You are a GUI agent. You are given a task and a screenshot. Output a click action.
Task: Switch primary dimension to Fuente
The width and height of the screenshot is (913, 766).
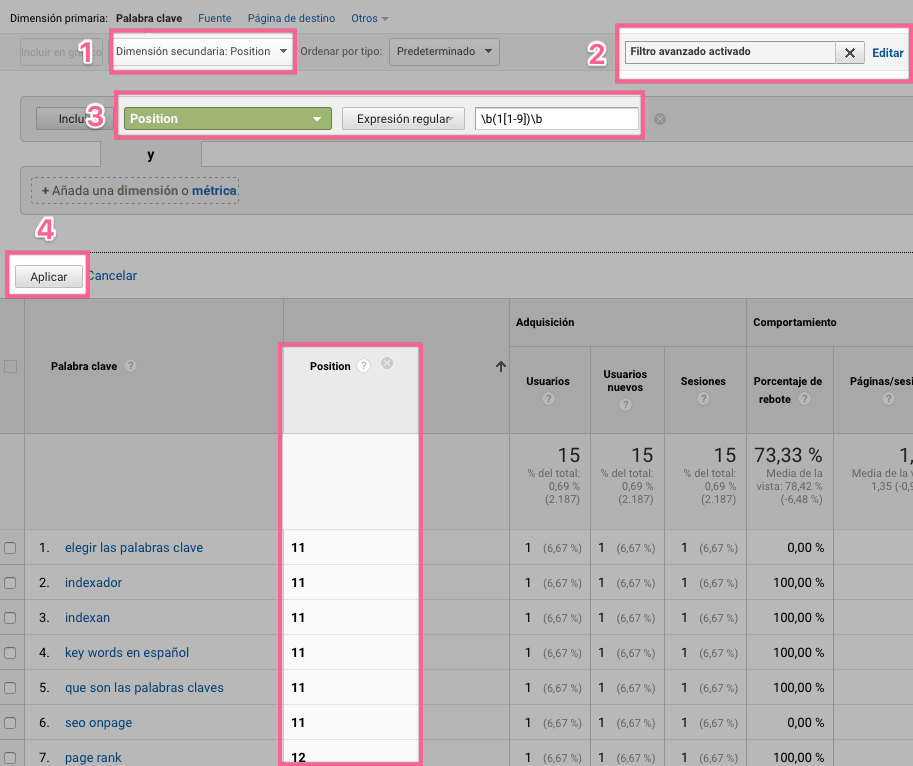click(x=215, y=18)
